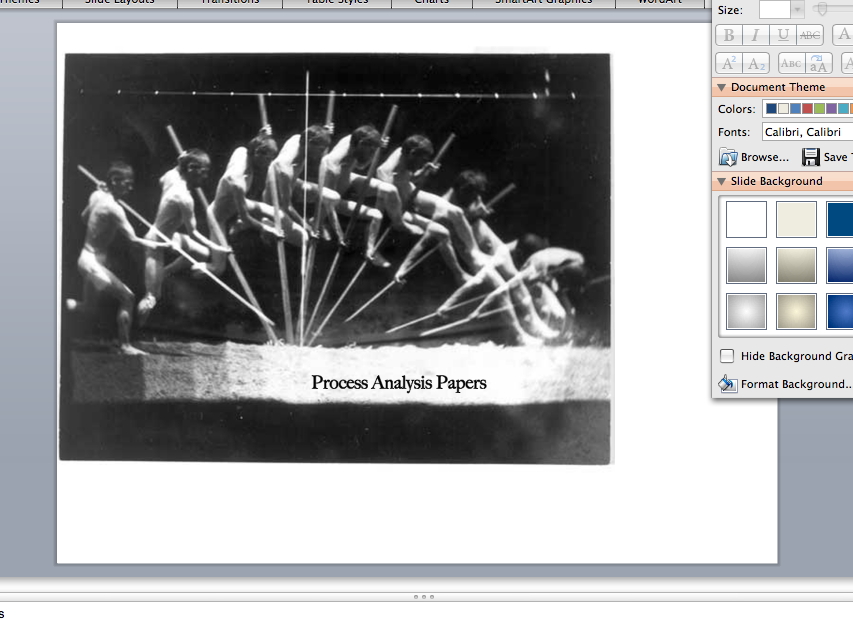Select the tan linear gradient background swatch
Screen dimensions: 853x621
[x=796, y=265]
